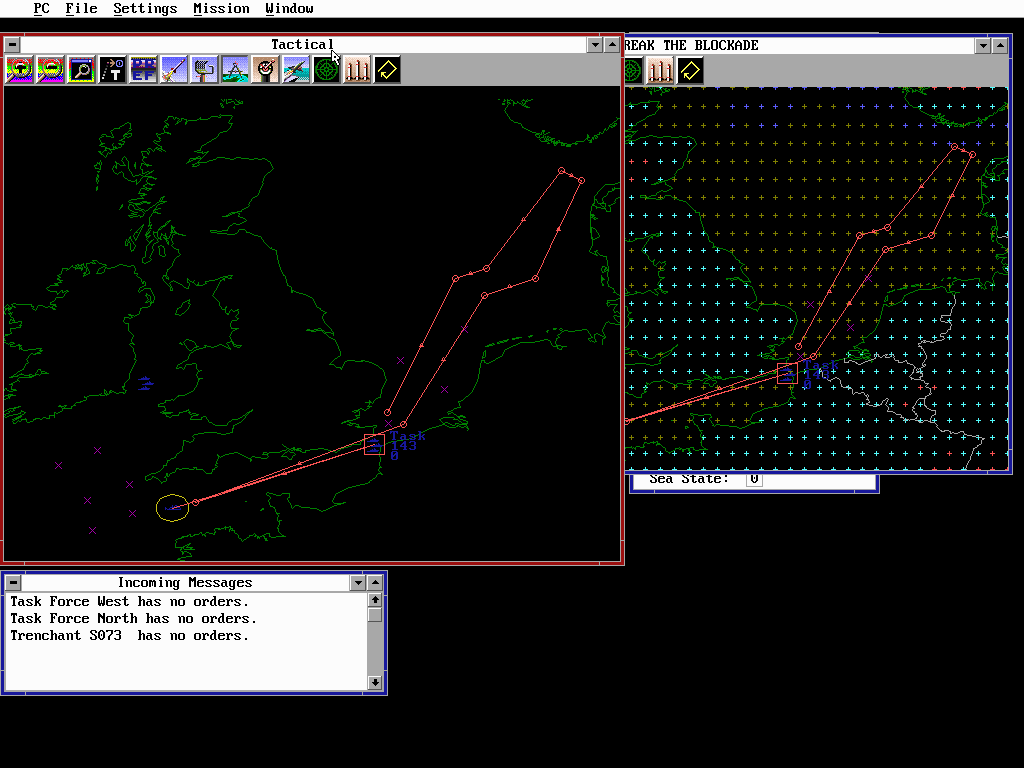The height and width of the screenshot is (768, 1024).
Task: Select the yellow course-change arrow icon
Action: tap(386, 70)
